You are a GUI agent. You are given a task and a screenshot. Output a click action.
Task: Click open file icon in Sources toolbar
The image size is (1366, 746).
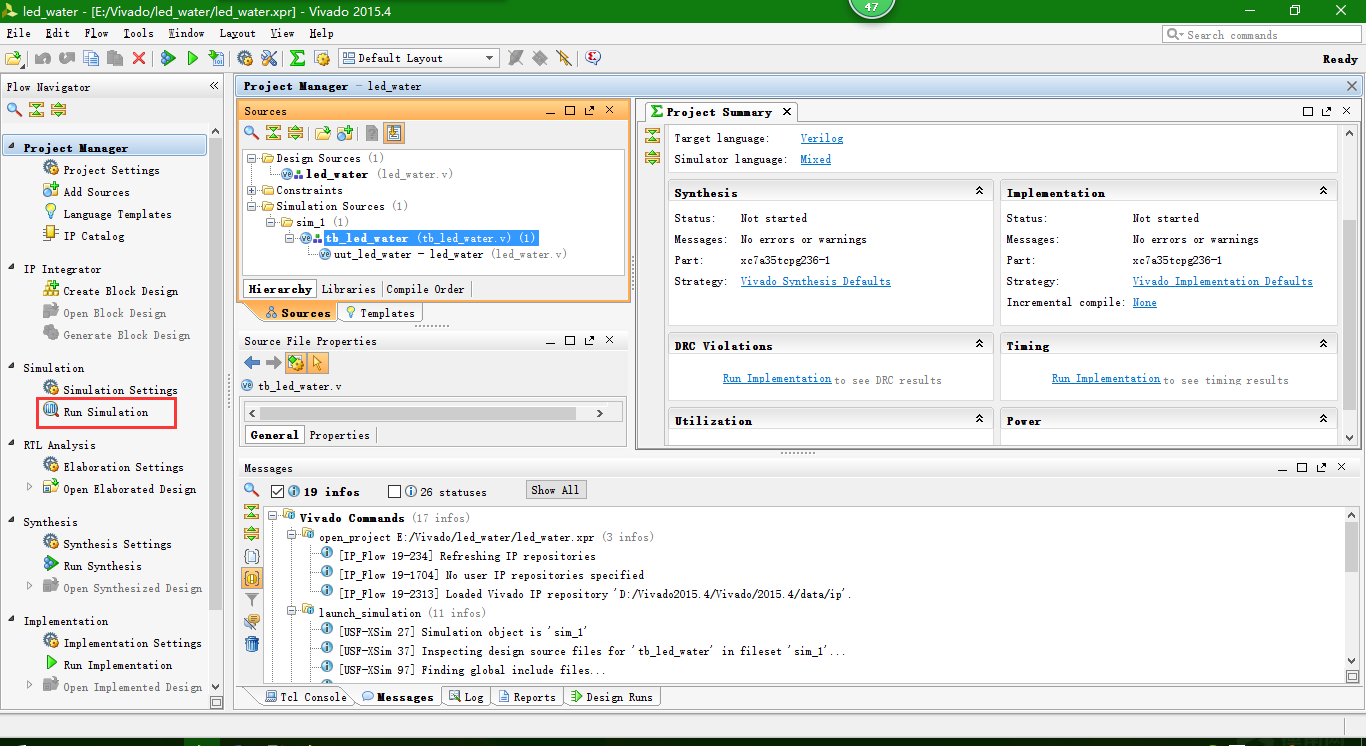pos(322,132)
